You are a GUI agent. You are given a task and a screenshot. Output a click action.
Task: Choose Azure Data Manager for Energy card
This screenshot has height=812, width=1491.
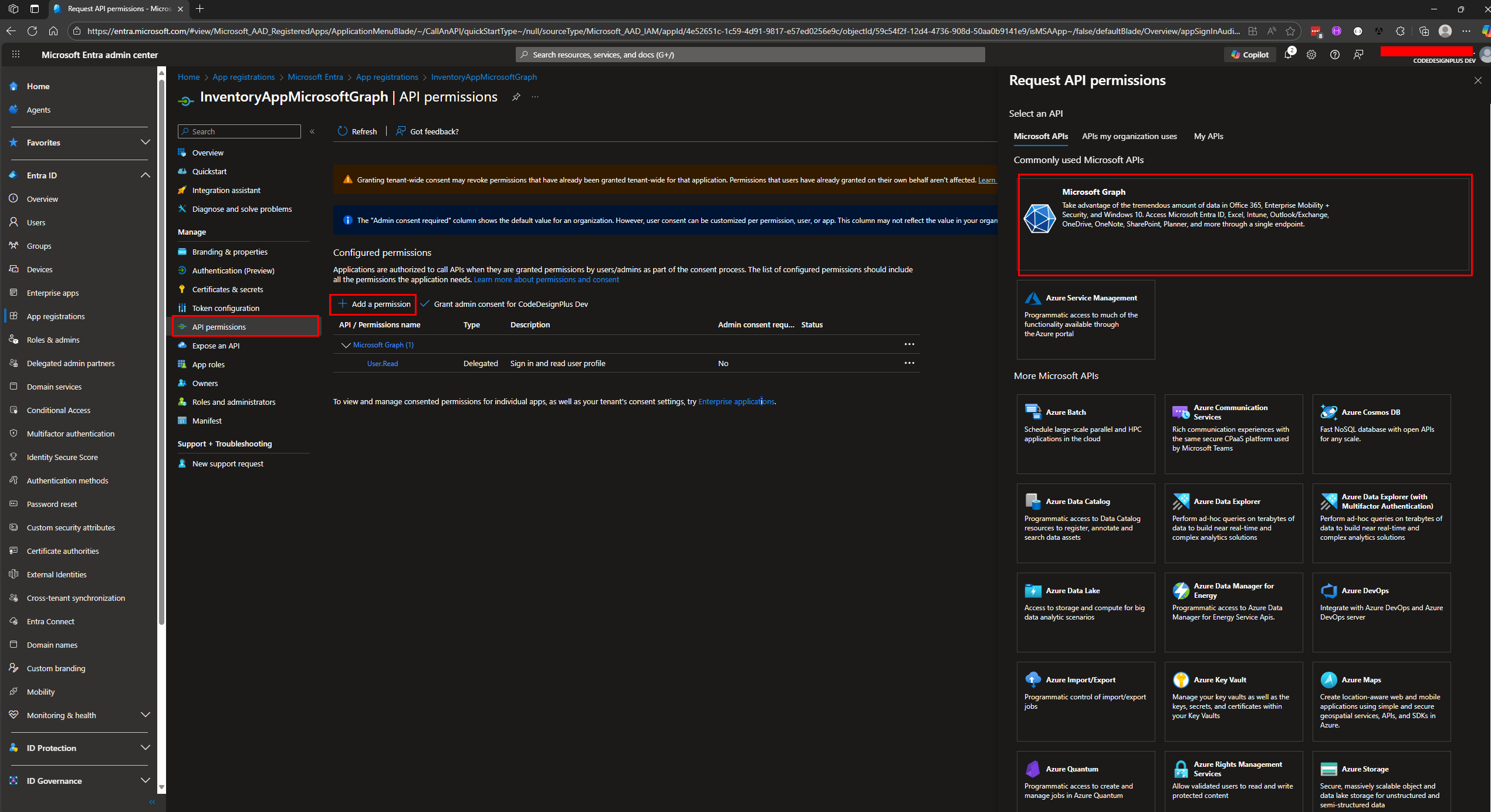[1233, 612]
